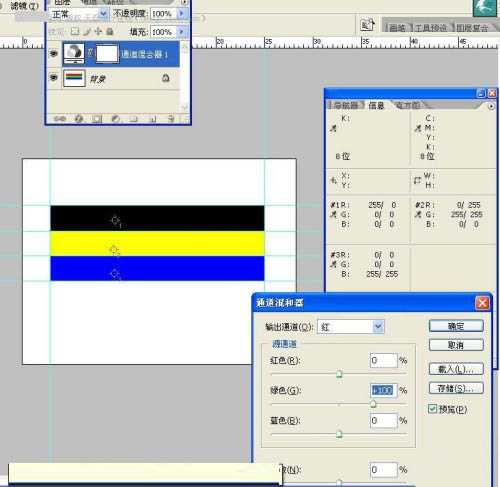Open the file browser icon in options bar

pos(367,25)
